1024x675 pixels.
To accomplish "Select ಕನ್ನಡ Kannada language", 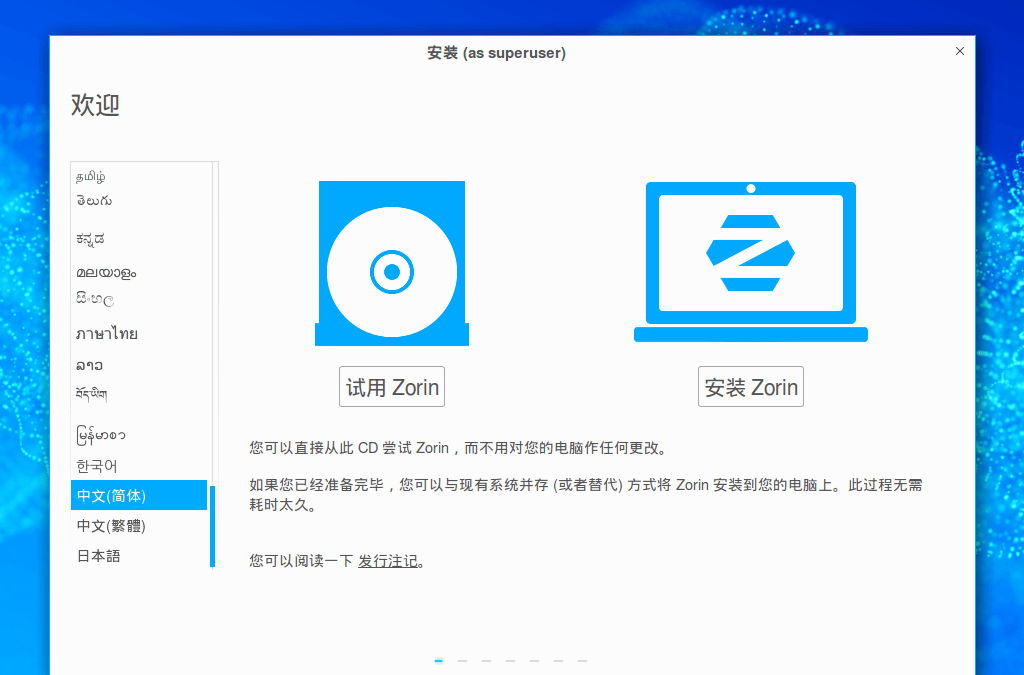I will pyautogui.click(x=138, y=239).
